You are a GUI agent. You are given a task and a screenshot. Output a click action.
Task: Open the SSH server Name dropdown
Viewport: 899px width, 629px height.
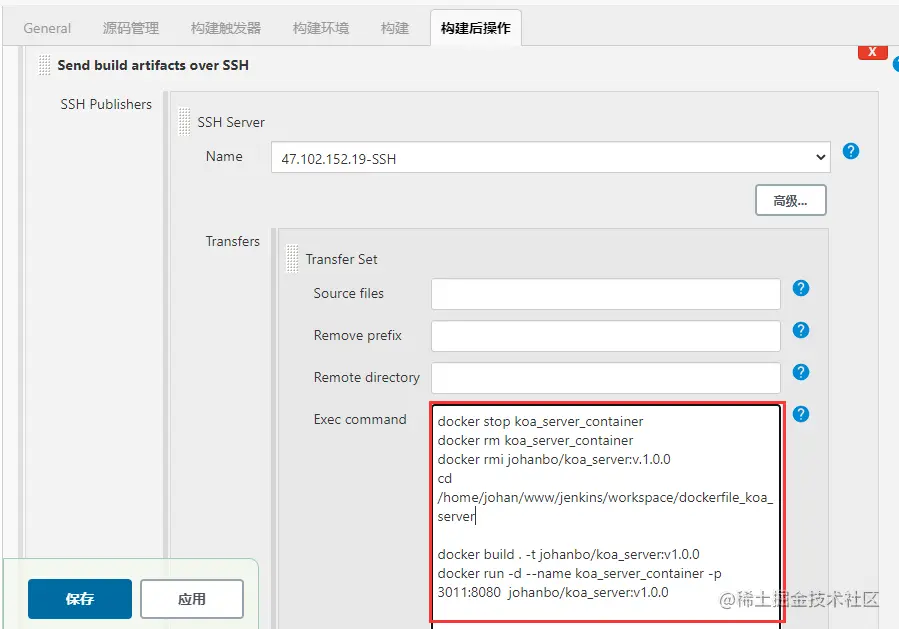(819, 157)
